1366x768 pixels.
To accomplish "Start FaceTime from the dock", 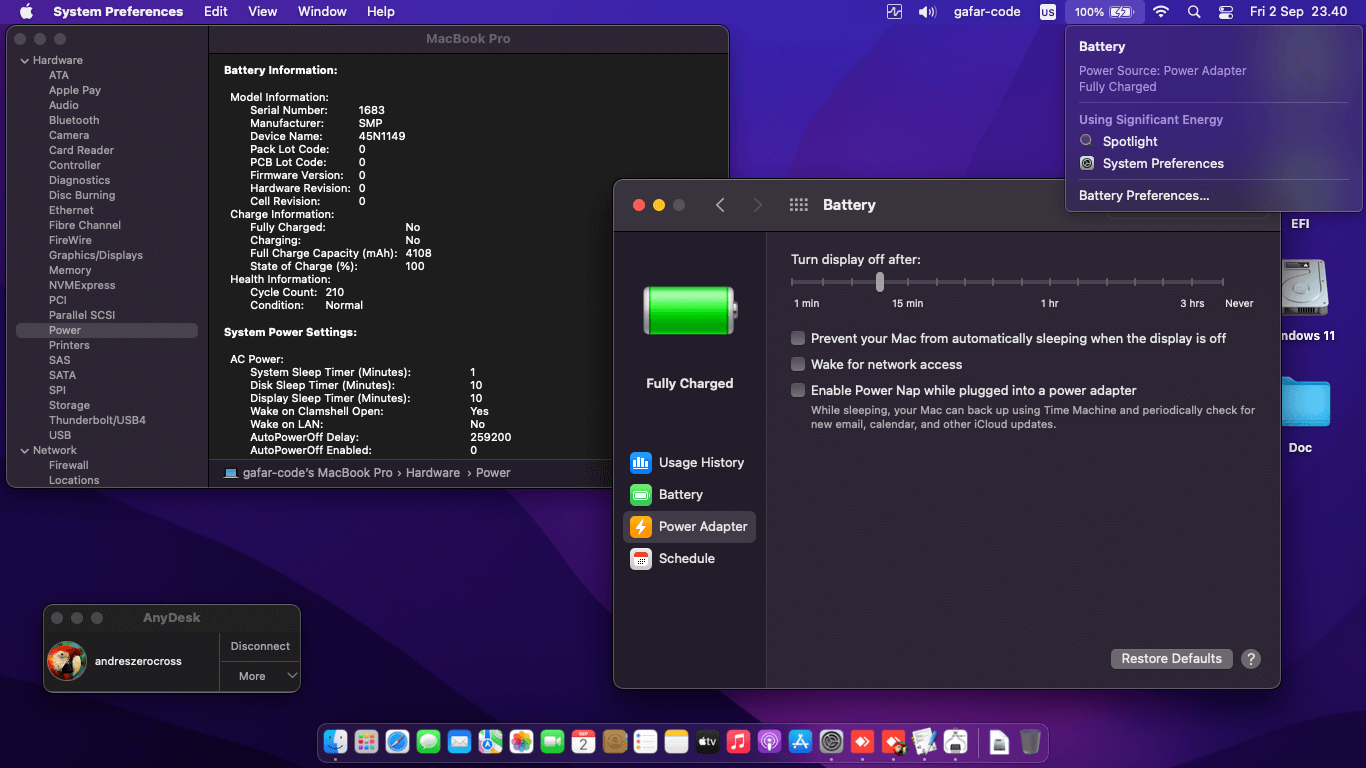I will coord(552,742).
